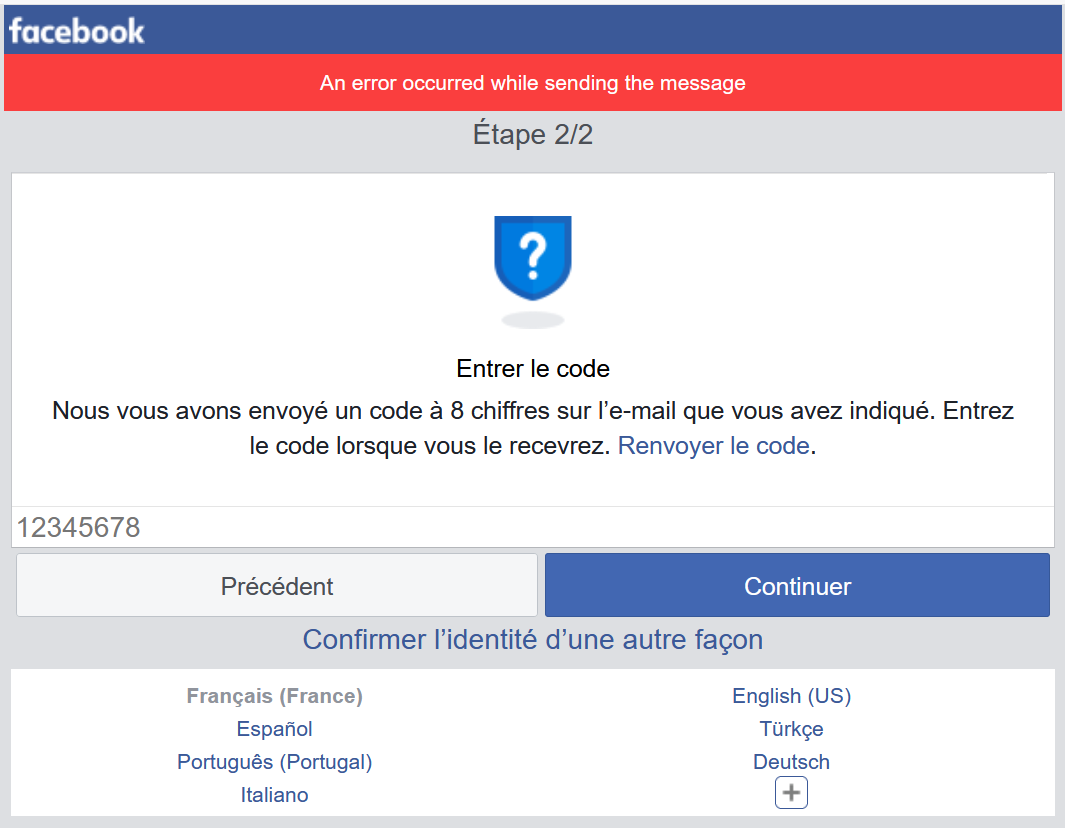Select Español language option
The height and width of the screenshot is (828, 1065).
point(275,729)
